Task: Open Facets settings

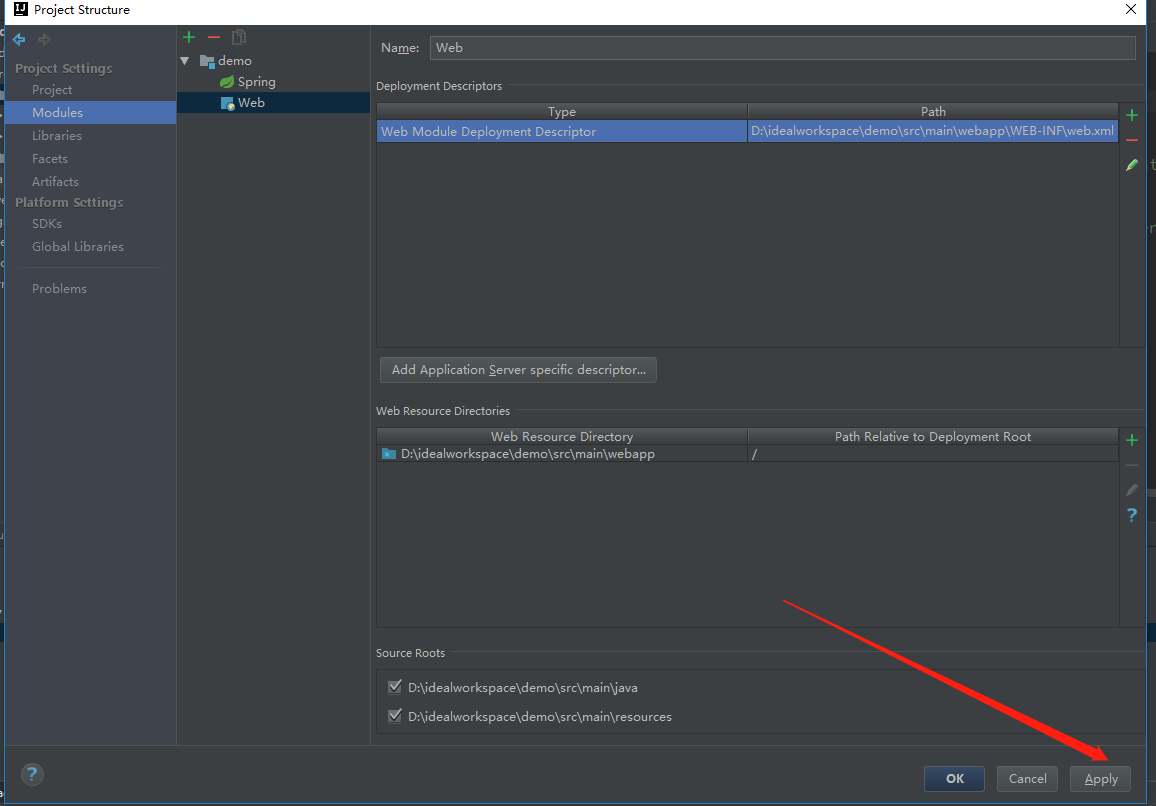Action: point(49,159)
